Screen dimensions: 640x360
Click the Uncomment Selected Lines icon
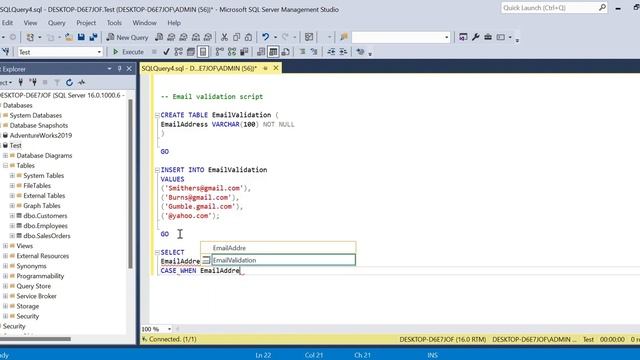(314, 52)
